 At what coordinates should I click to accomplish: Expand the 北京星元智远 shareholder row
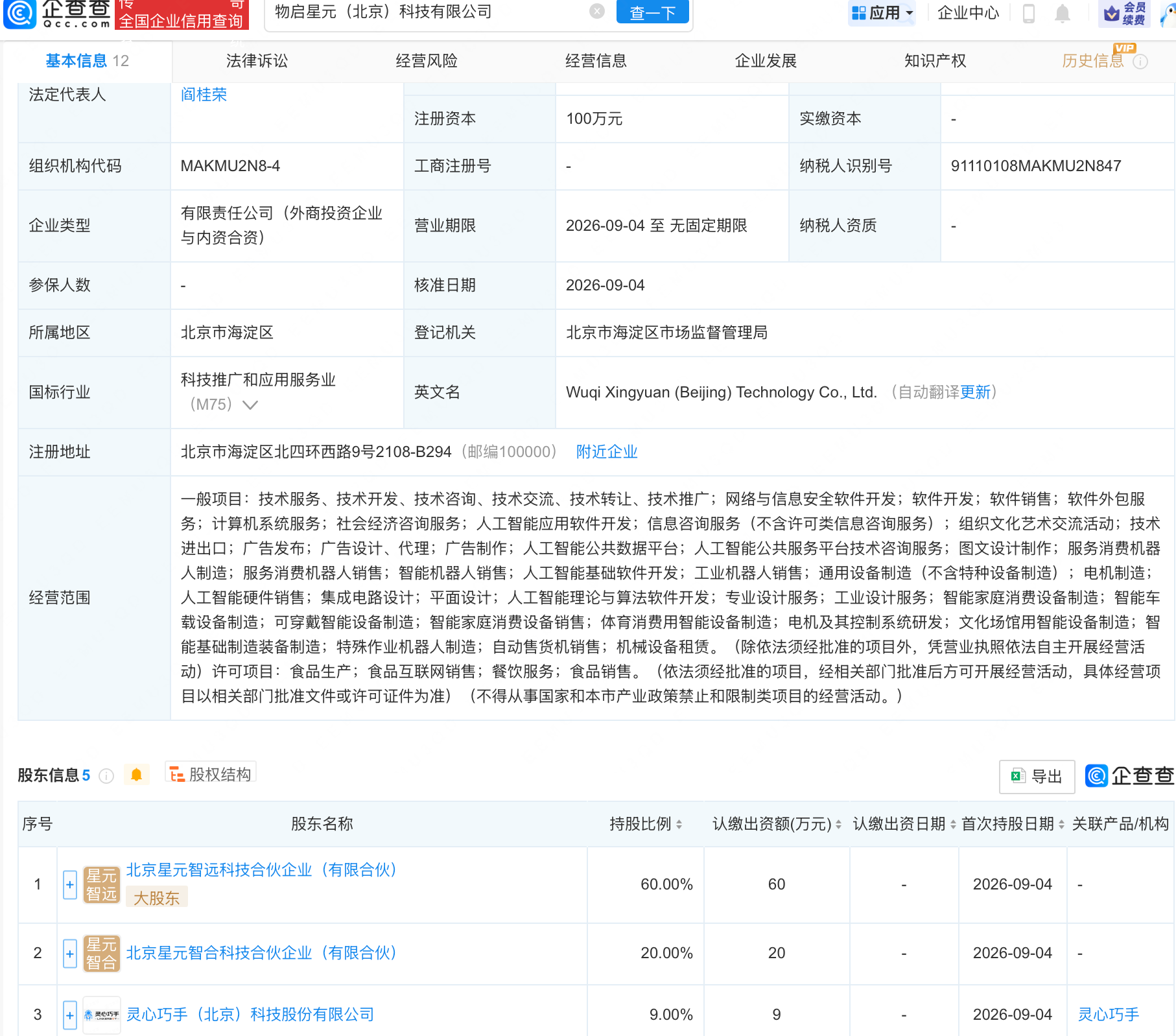(x=70, y=885)
